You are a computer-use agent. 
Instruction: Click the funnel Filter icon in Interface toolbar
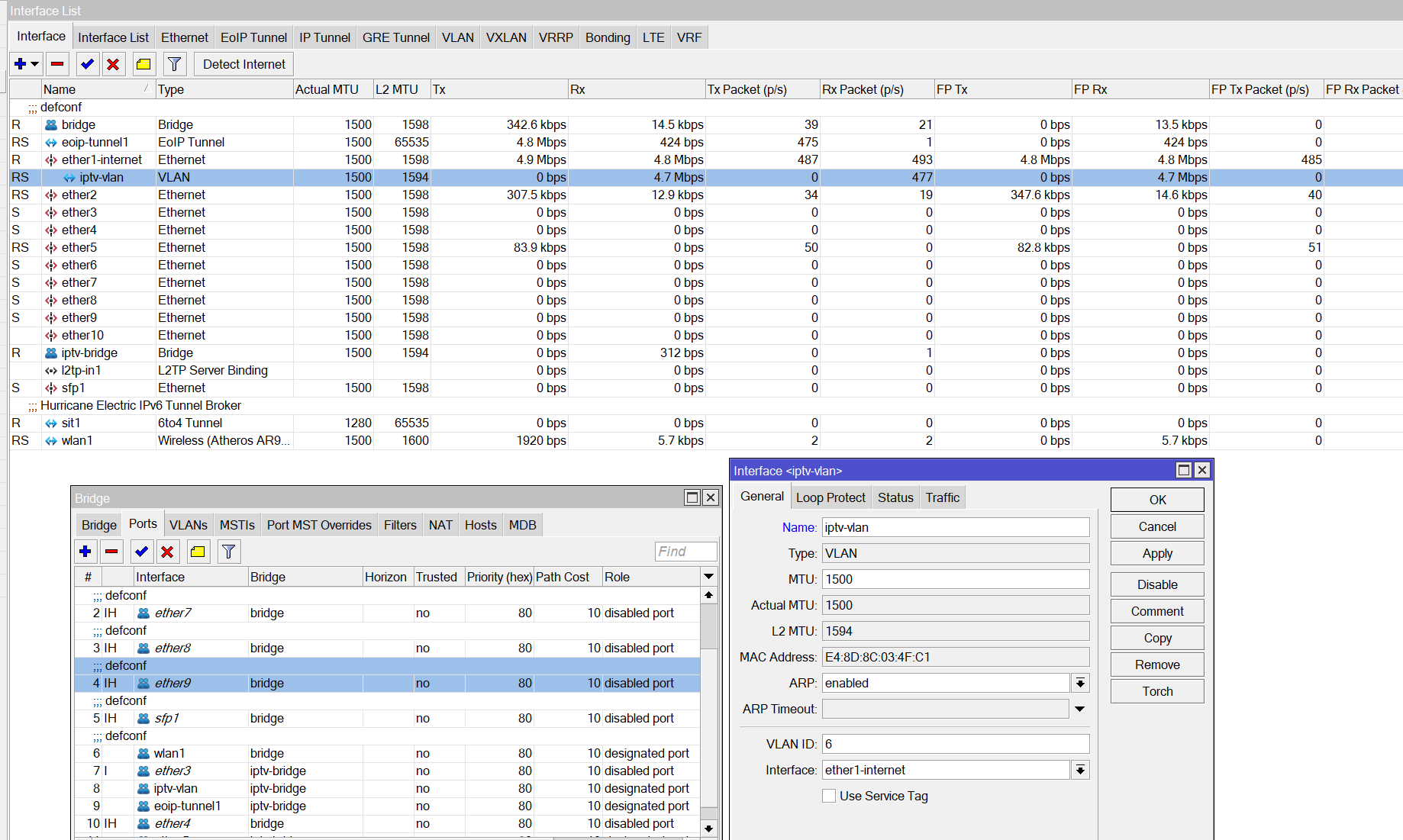(174, 64)
